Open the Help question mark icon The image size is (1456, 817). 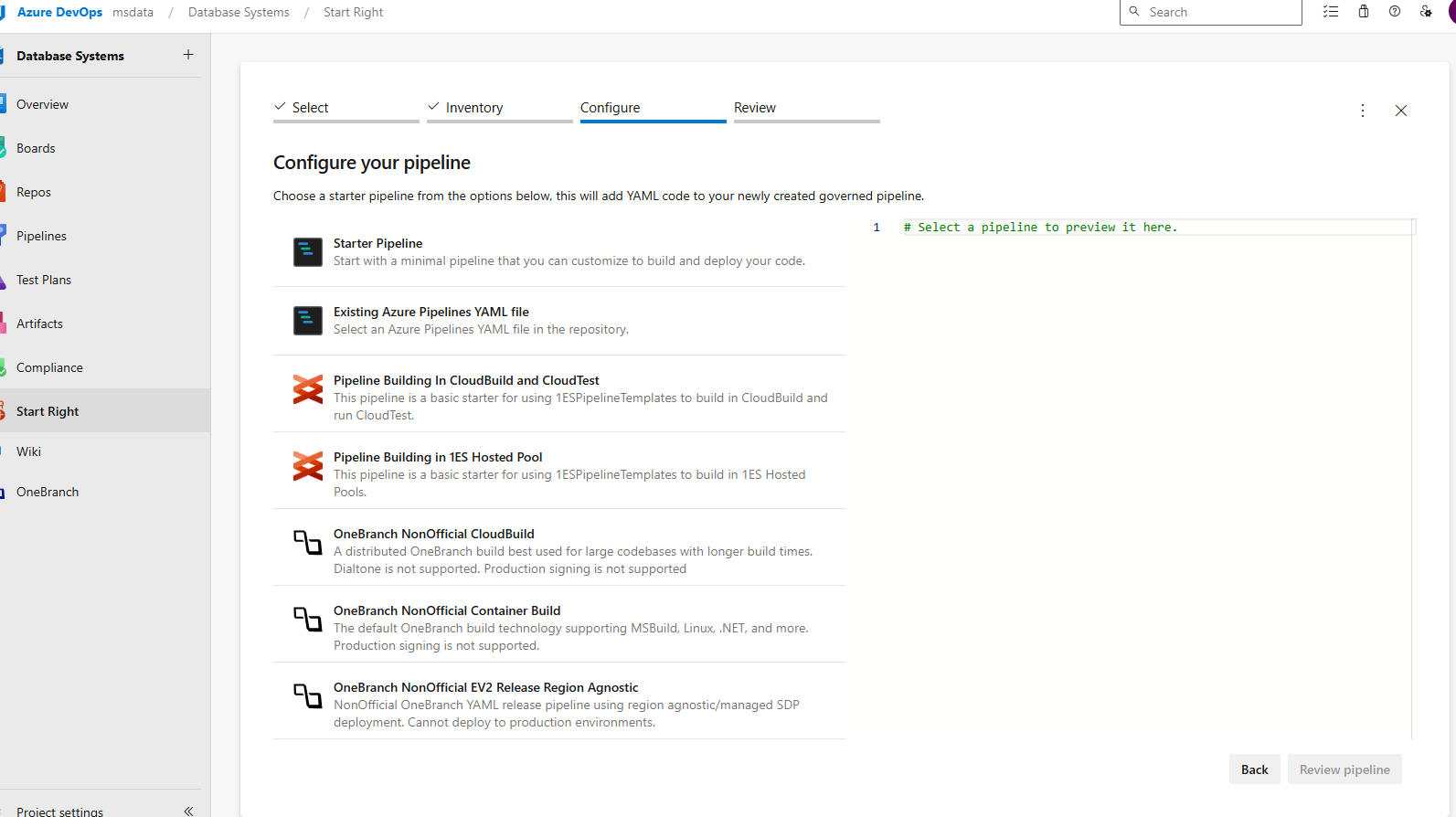(1395, 12)
